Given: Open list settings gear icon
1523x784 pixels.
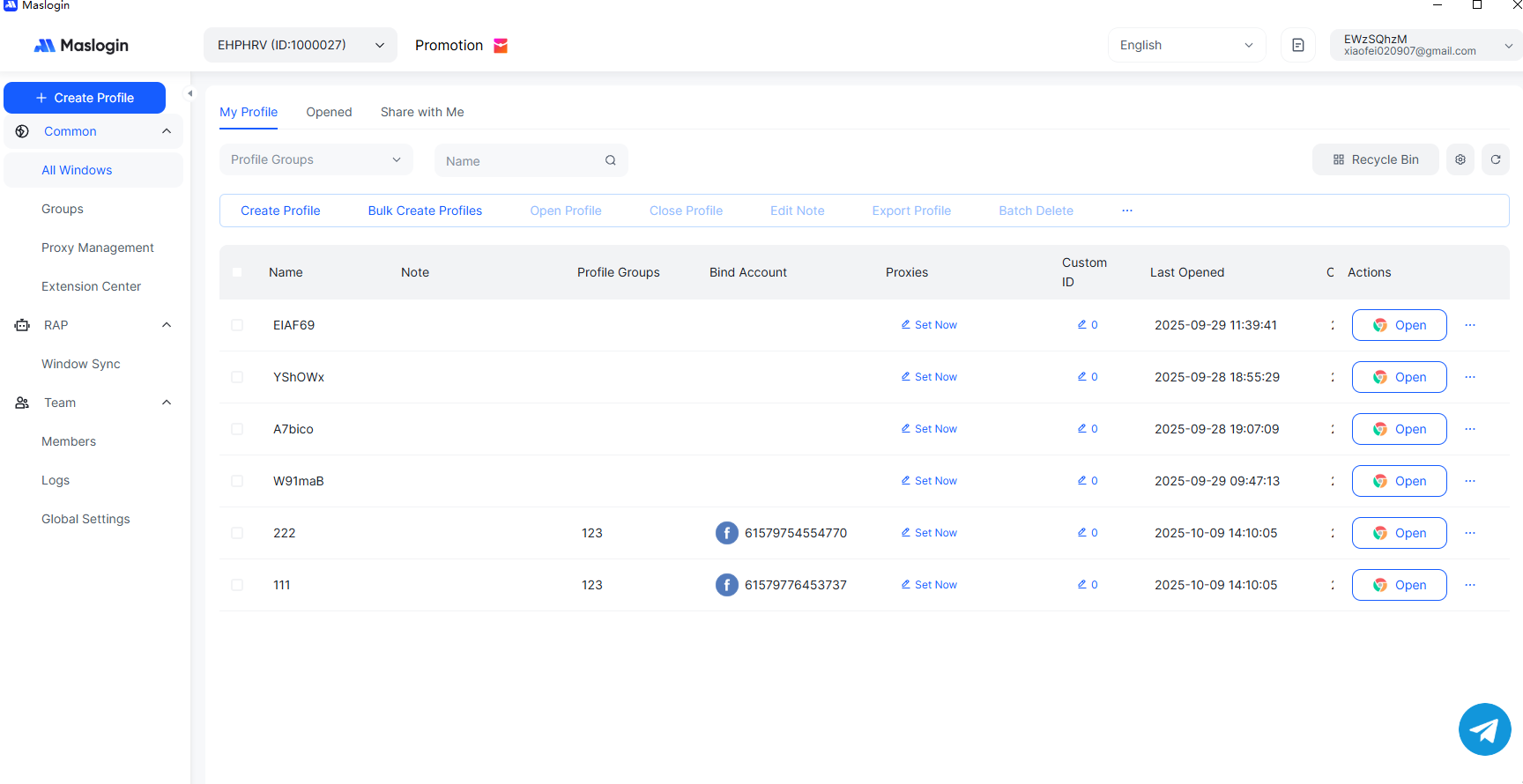Looking at the screenshot, I should coord(1460,159).
